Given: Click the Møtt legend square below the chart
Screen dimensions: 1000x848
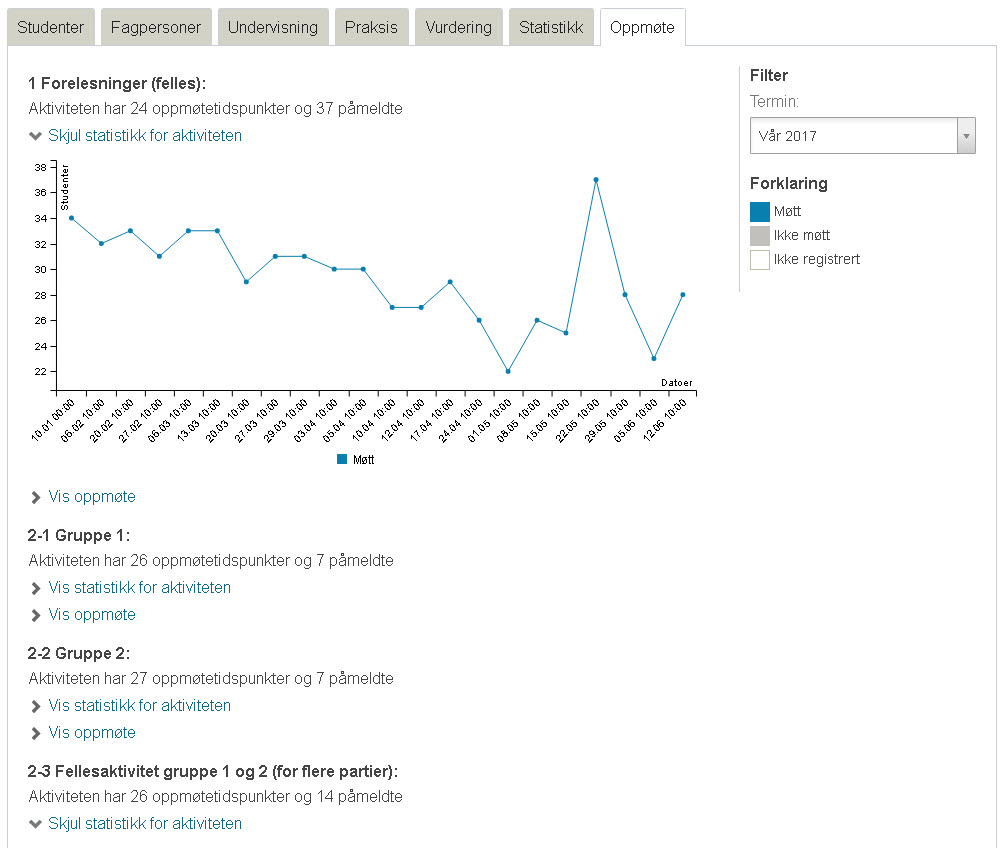Looking at the screenshot, I should point(342,459).
